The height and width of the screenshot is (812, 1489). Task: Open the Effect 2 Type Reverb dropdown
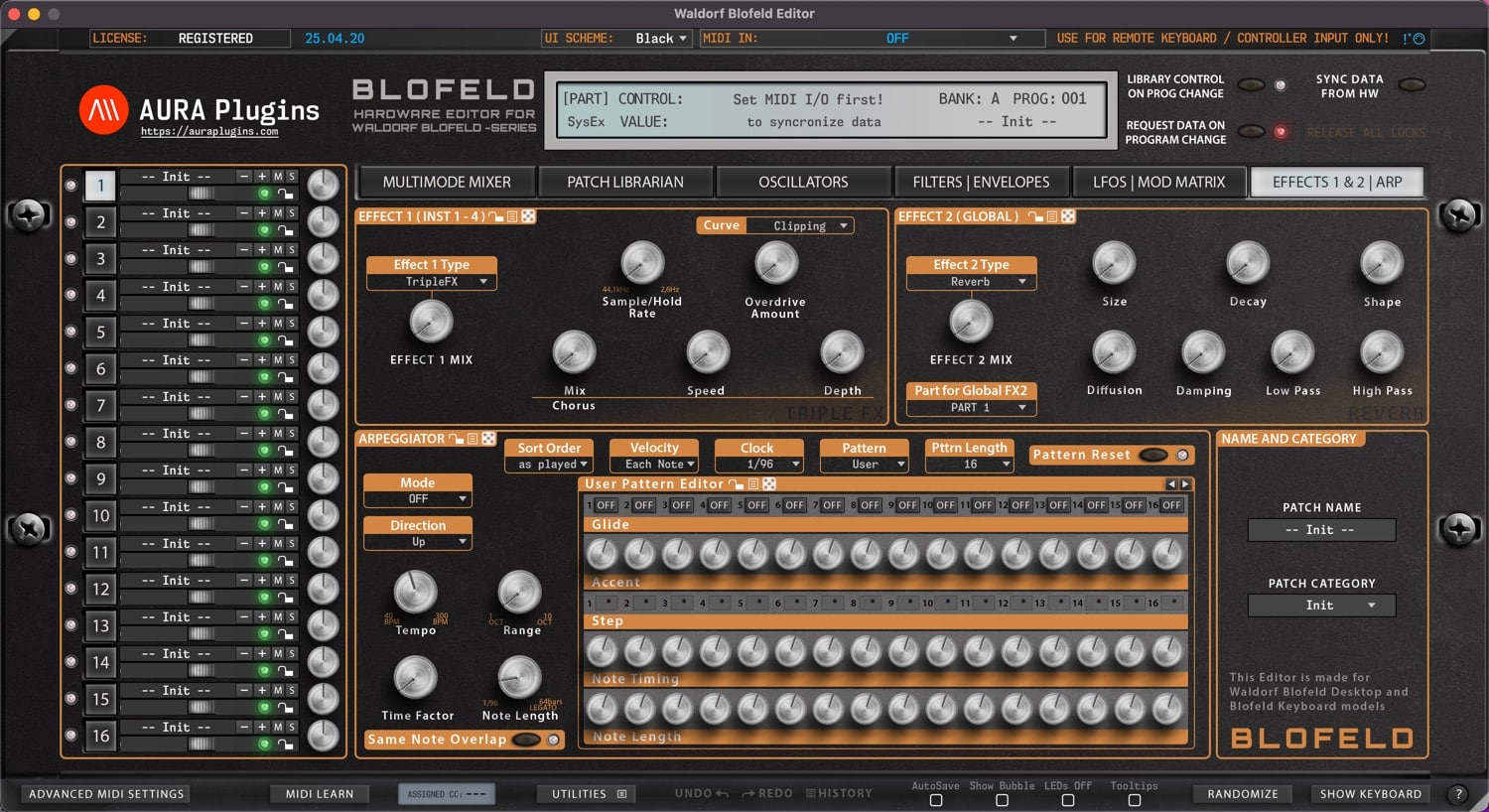coord(971,282)
